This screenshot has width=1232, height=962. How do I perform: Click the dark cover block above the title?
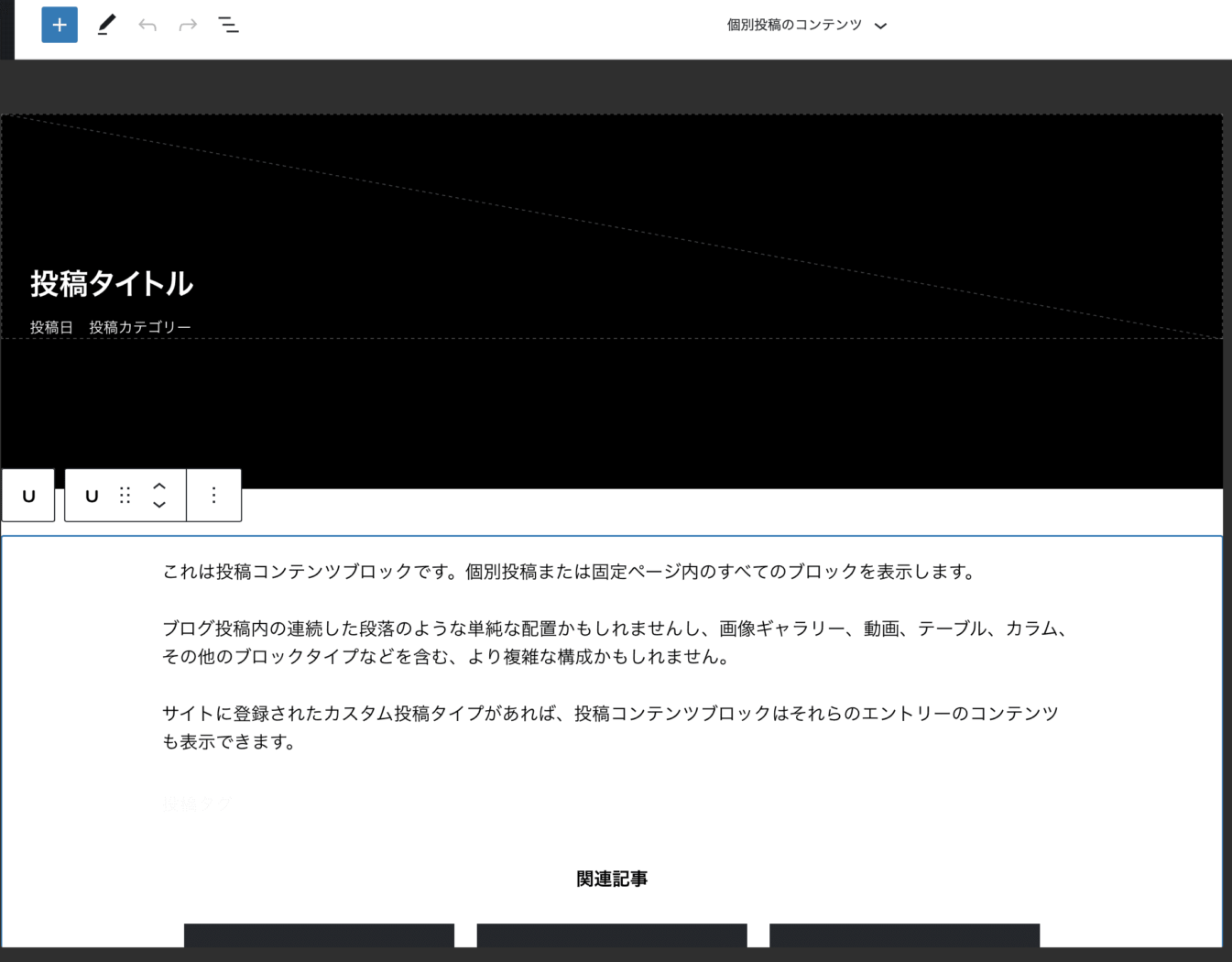point(612,183)
